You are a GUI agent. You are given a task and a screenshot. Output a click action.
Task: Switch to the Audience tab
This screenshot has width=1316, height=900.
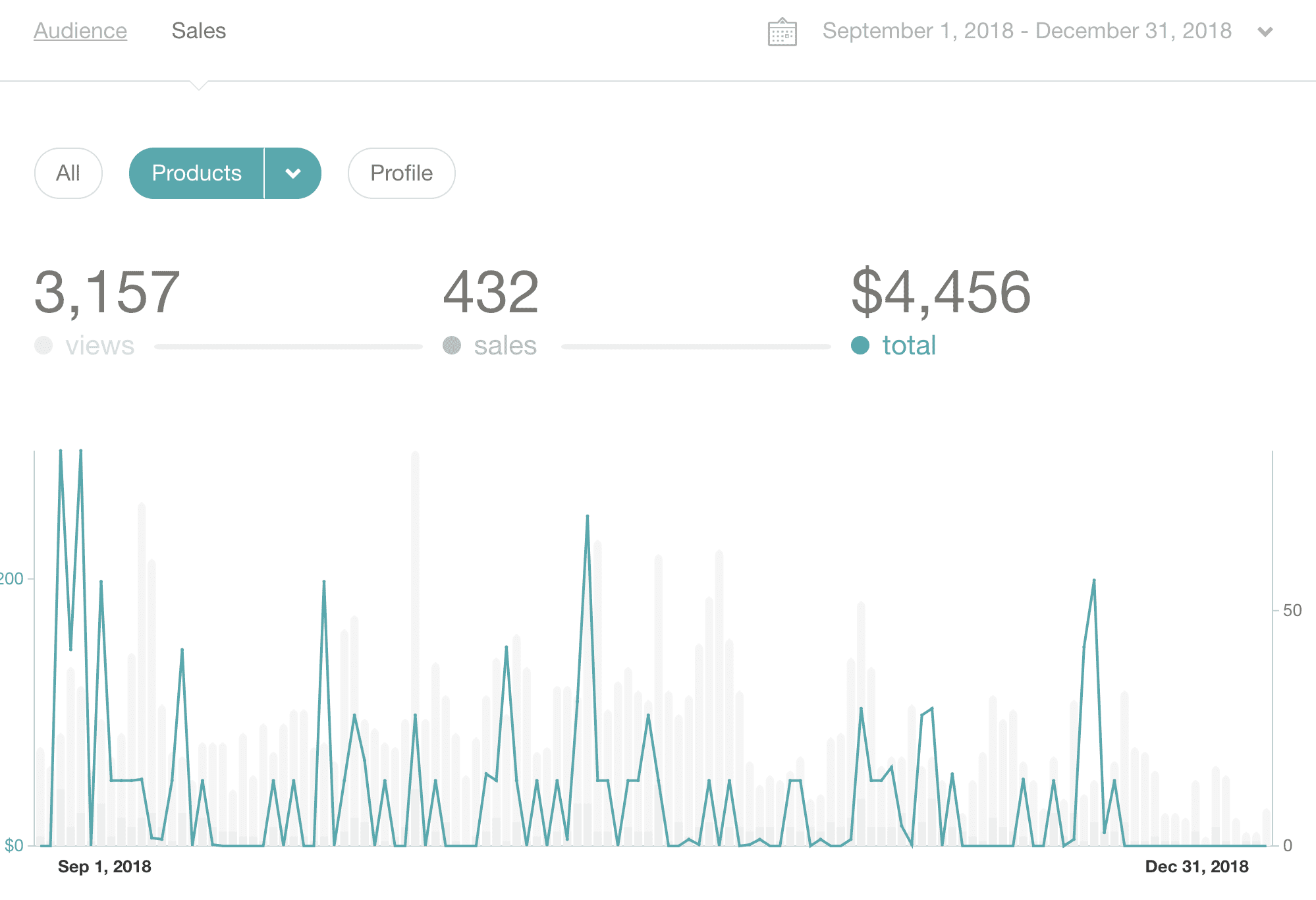80,31
